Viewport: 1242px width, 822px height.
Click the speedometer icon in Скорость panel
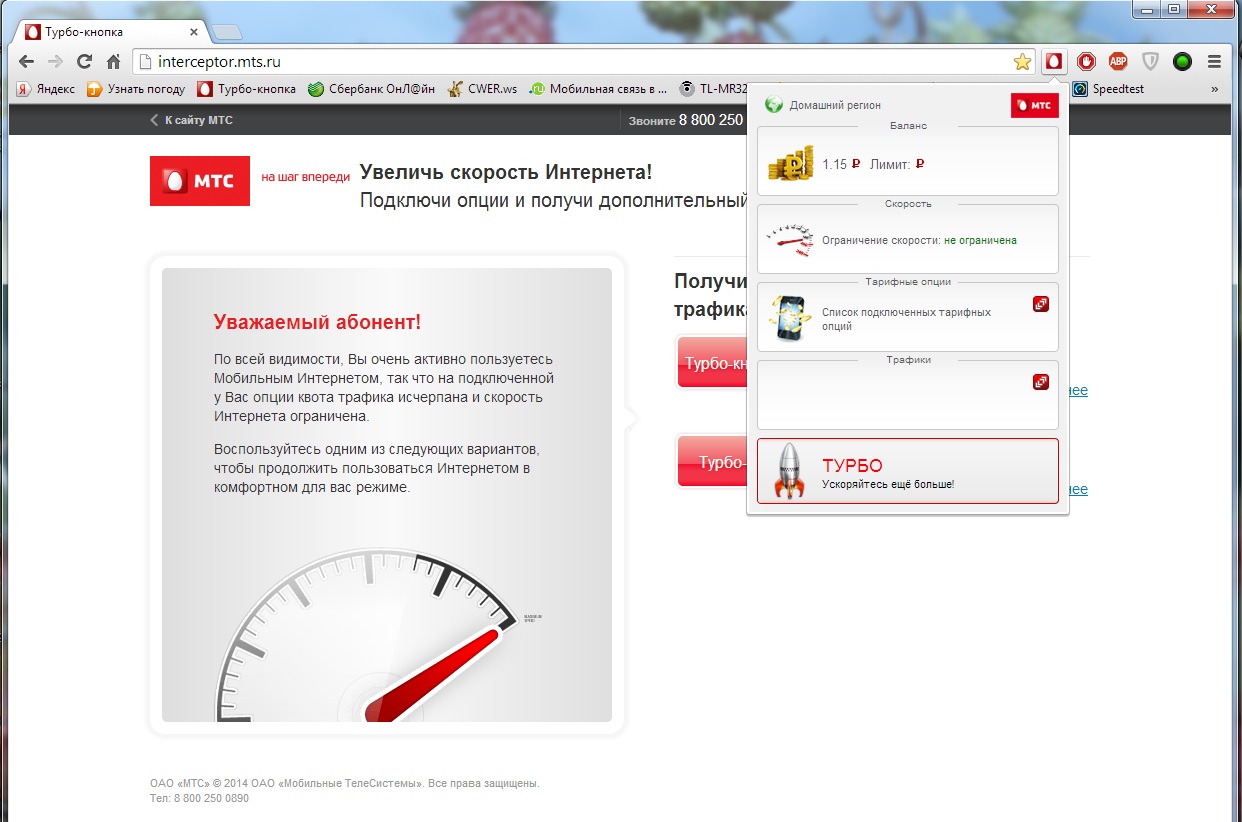click(792, 240)
